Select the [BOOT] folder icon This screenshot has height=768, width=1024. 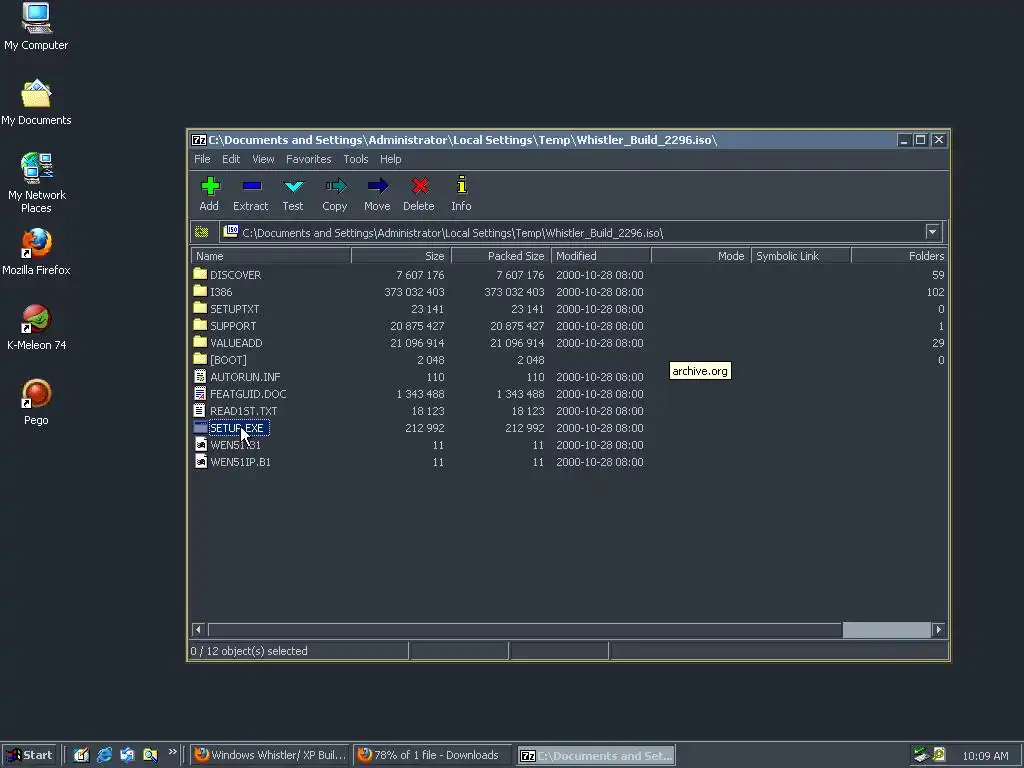[200, 359]
